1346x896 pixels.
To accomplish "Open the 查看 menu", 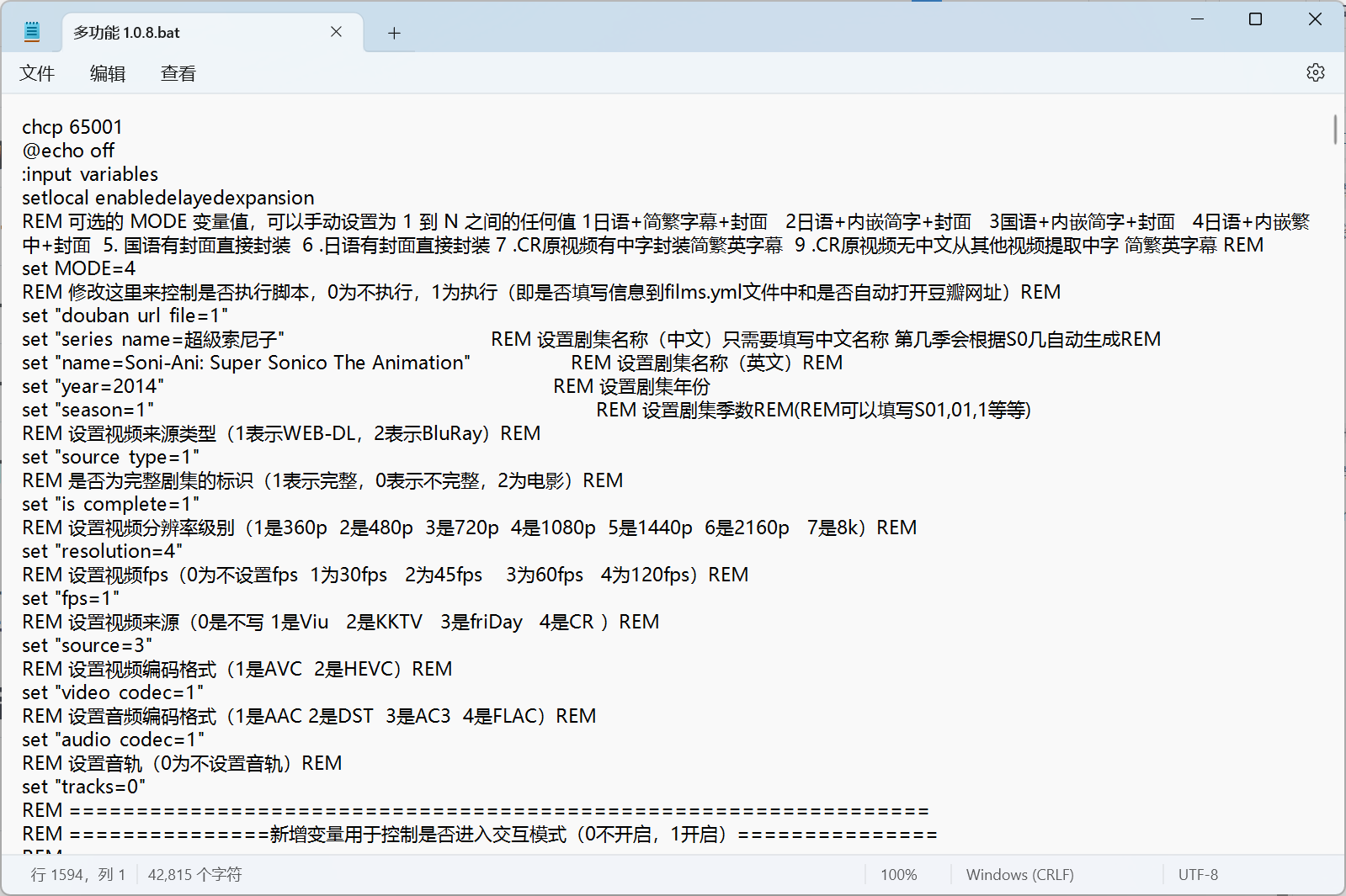I will pyautogui.click(x=178, y=74).
